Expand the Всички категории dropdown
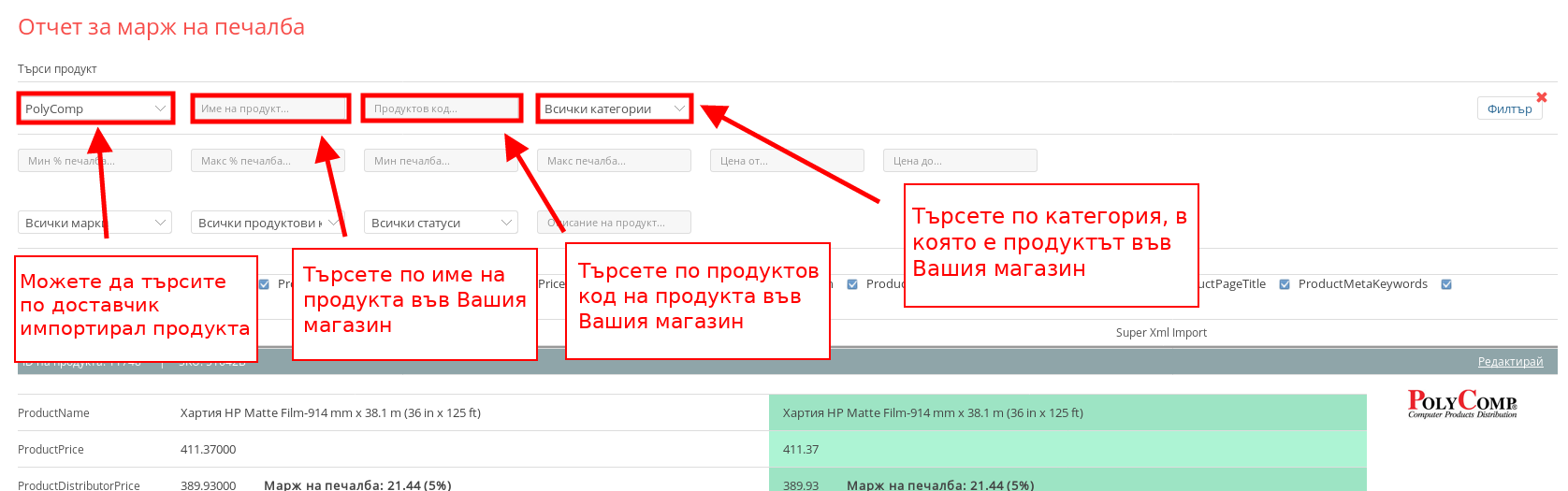 pyautogui.click(x=615, y=108)
